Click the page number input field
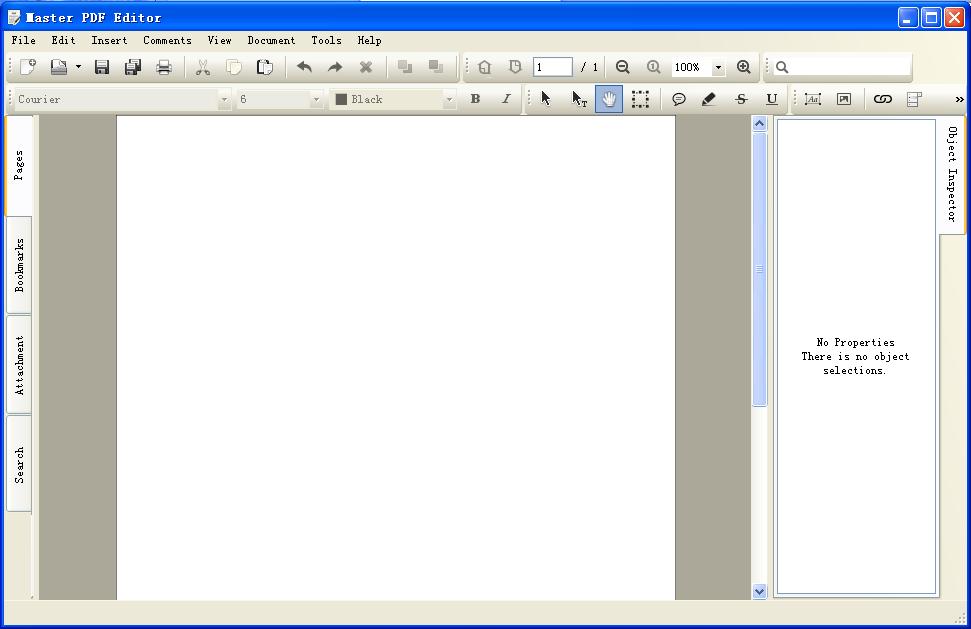The width and height of the screenshot is (971, 629). [552, 67]
